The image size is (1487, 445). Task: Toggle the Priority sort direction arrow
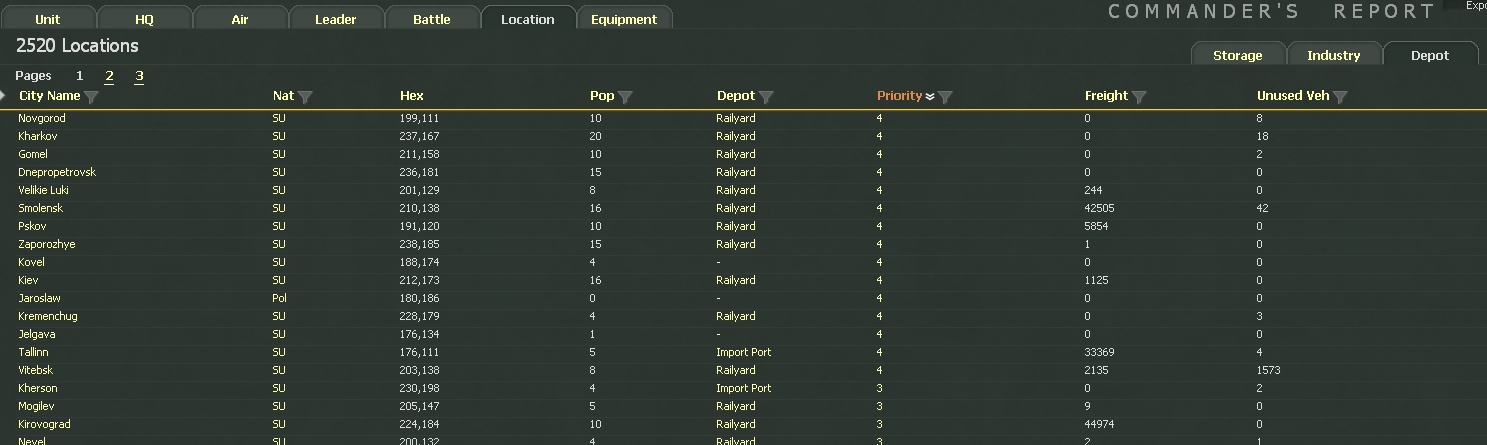(930, 97)
